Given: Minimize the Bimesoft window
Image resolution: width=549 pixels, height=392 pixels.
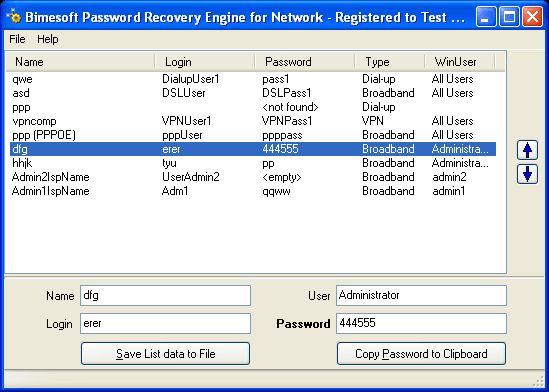Looking at the screenshot, I should 486,17.
